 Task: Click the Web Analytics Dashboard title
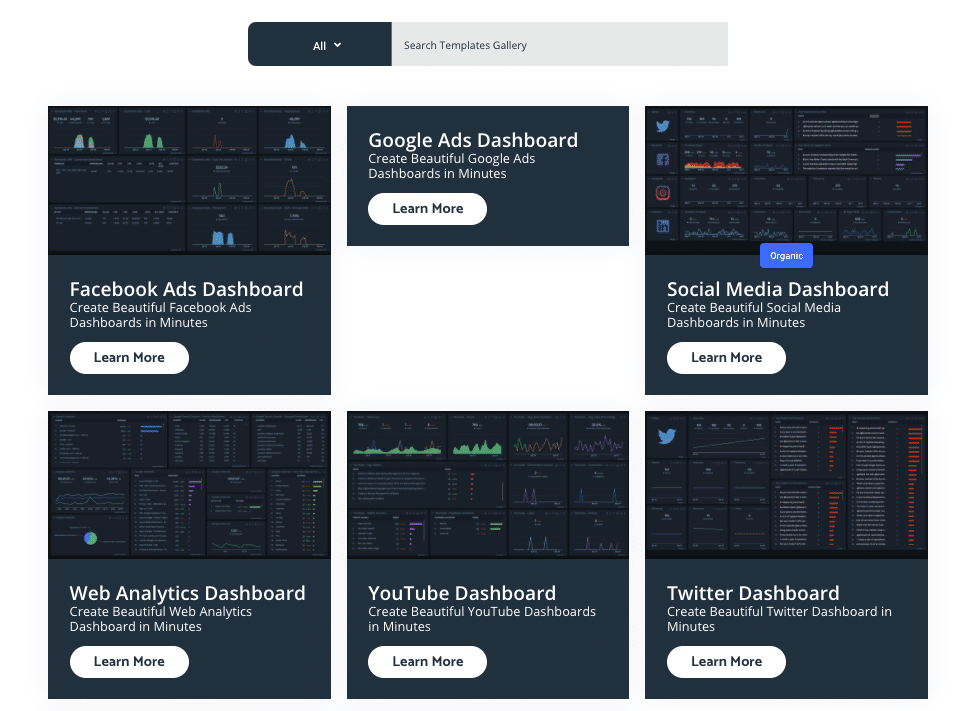tap(188, 593)
